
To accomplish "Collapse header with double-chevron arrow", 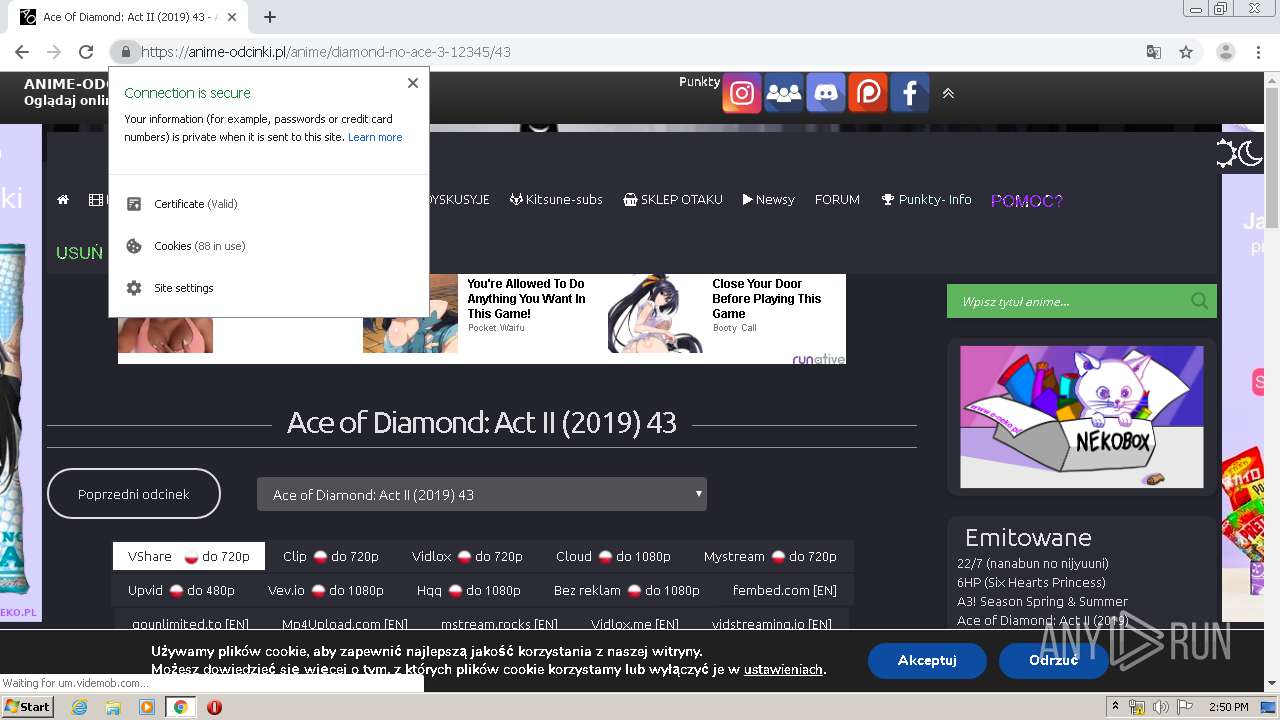I will click(948, 93).
